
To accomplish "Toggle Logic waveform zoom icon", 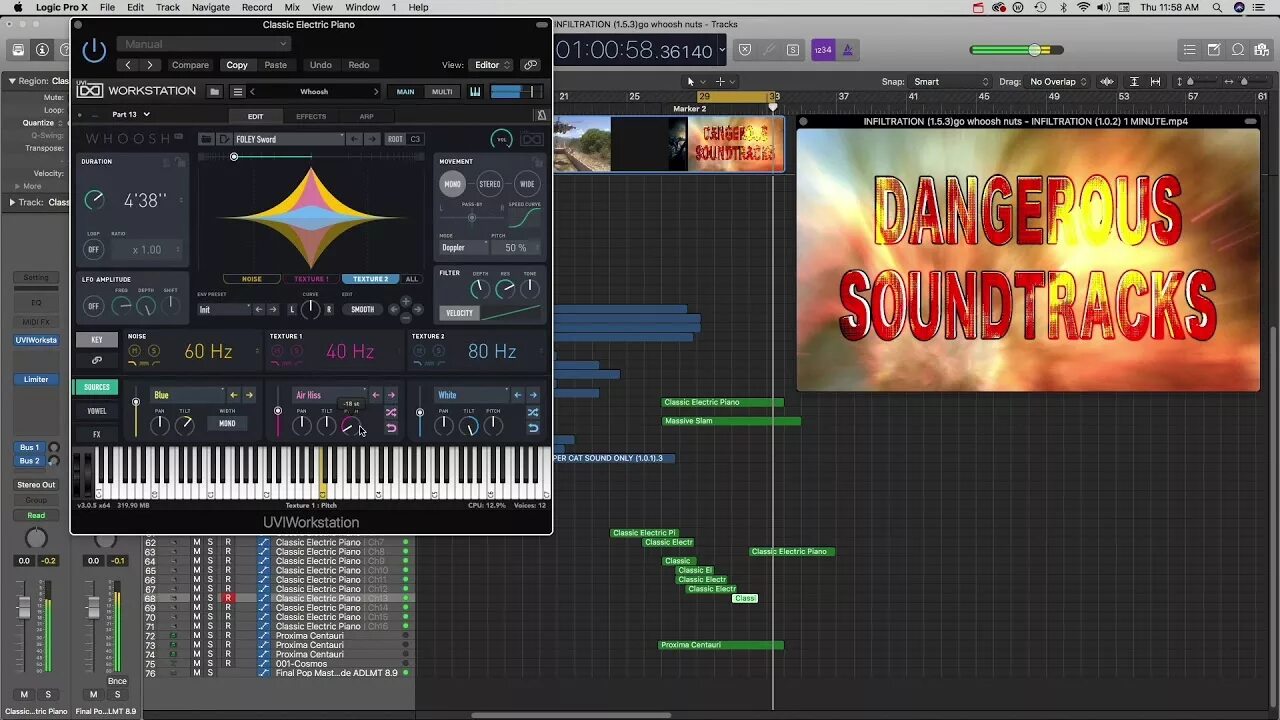I will 1106,82.
